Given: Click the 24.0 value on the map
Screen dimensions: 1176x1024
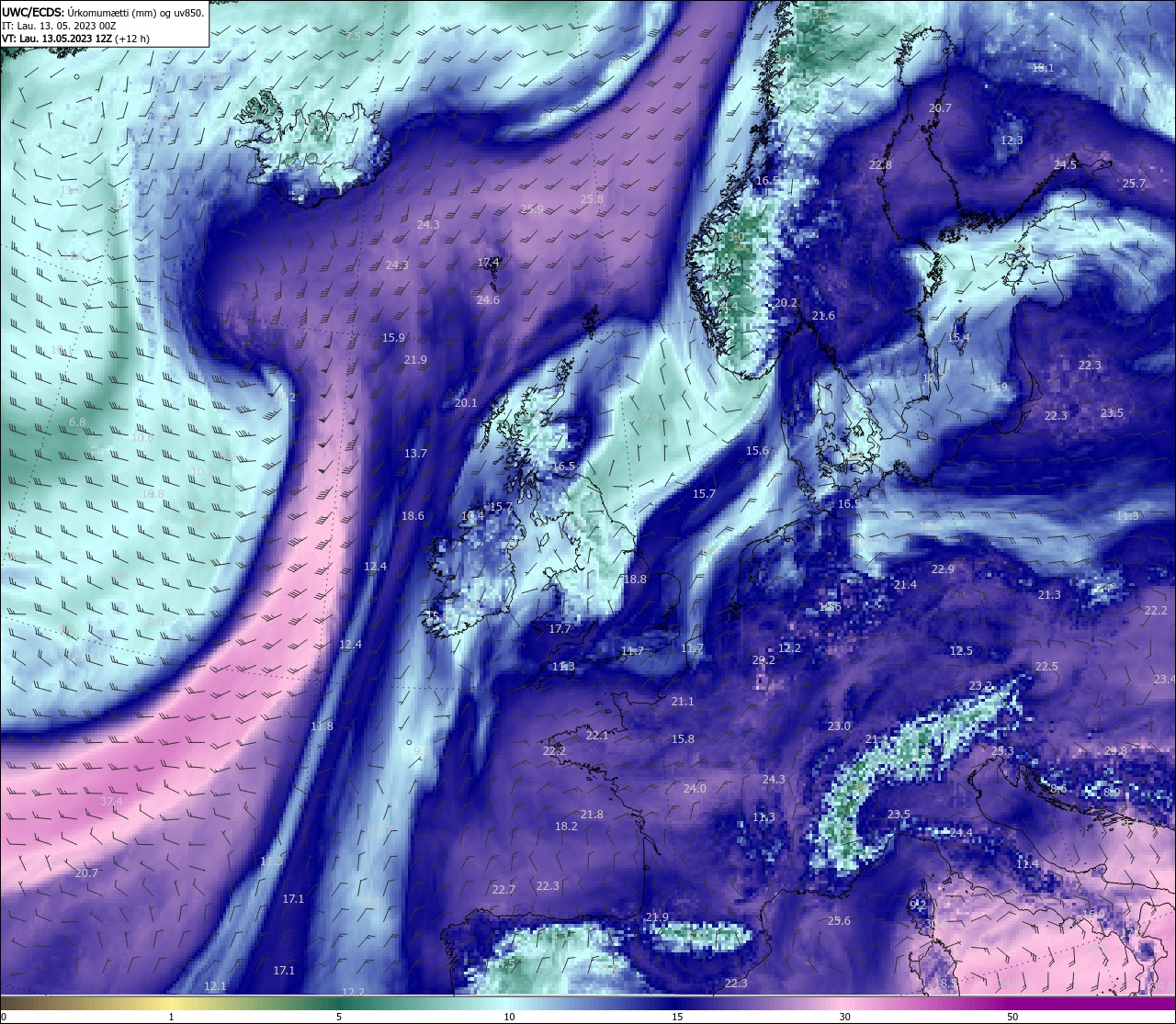Looking at the screenshot, I should click(695, 788).
